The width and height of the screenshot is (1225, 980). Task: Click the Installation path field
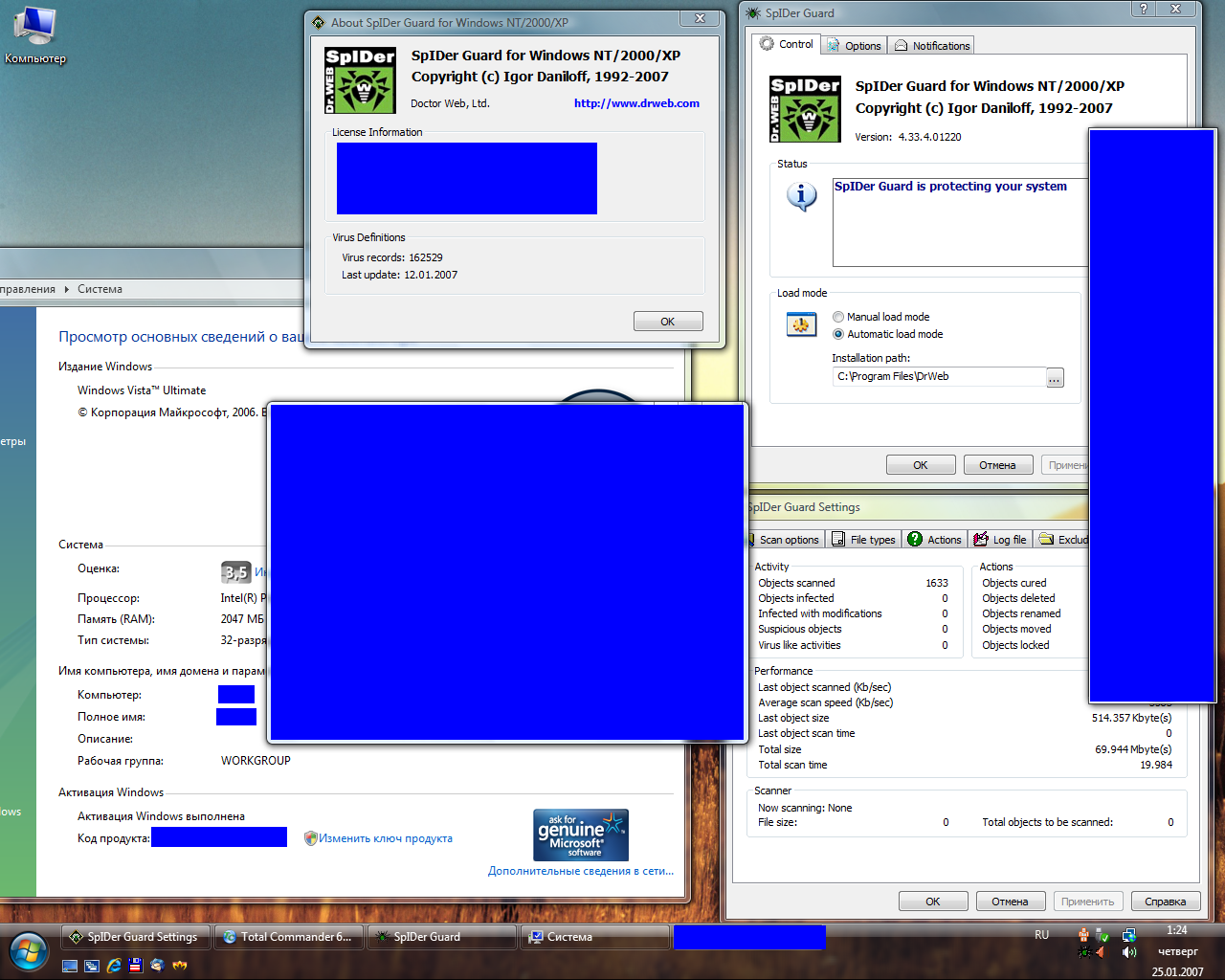[939, 377]
